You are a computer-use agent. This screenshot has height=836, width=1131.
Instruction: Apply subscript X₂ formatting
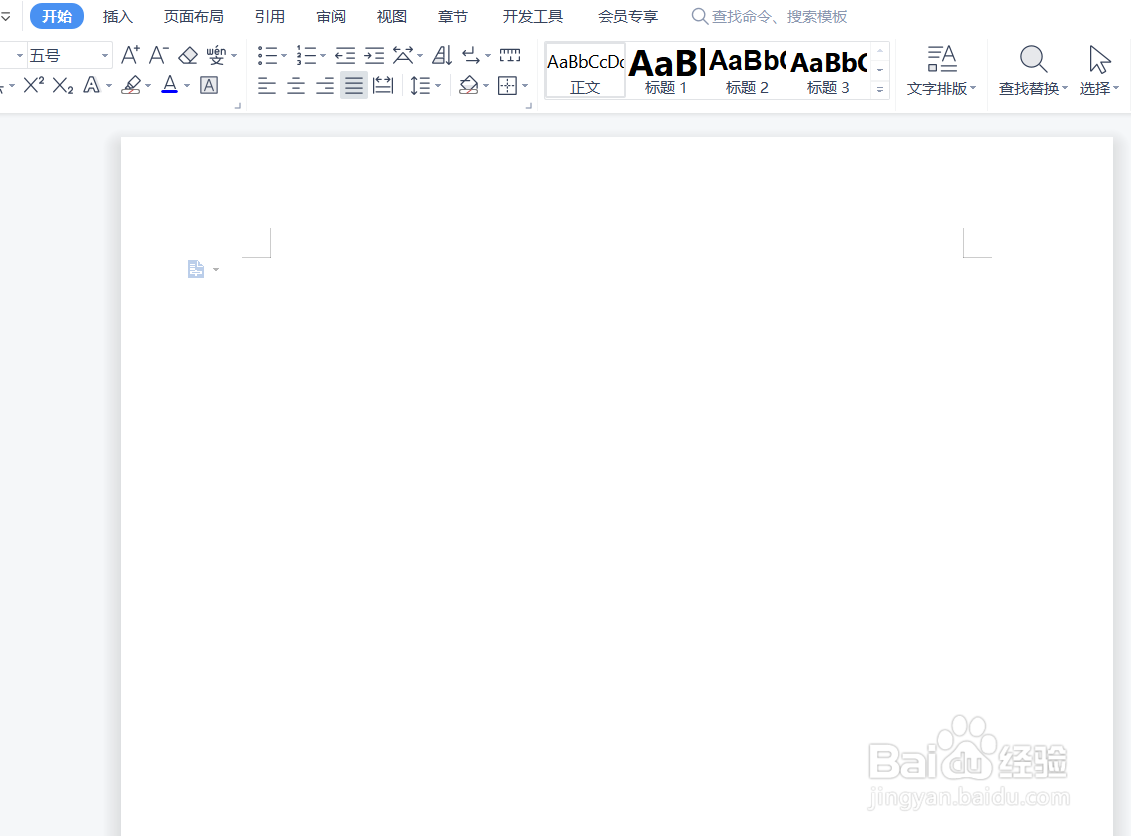63,86
